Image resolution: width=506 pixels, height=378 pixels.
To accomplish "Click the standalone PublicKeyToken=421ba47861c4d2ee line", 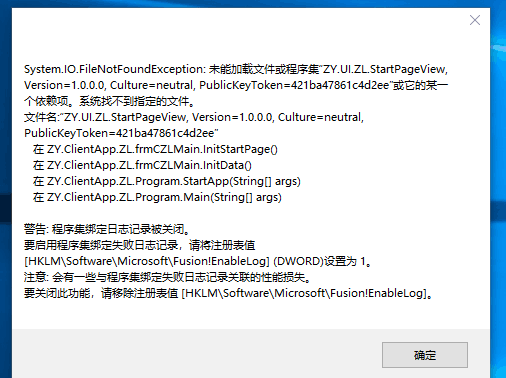I will point(121,133).
